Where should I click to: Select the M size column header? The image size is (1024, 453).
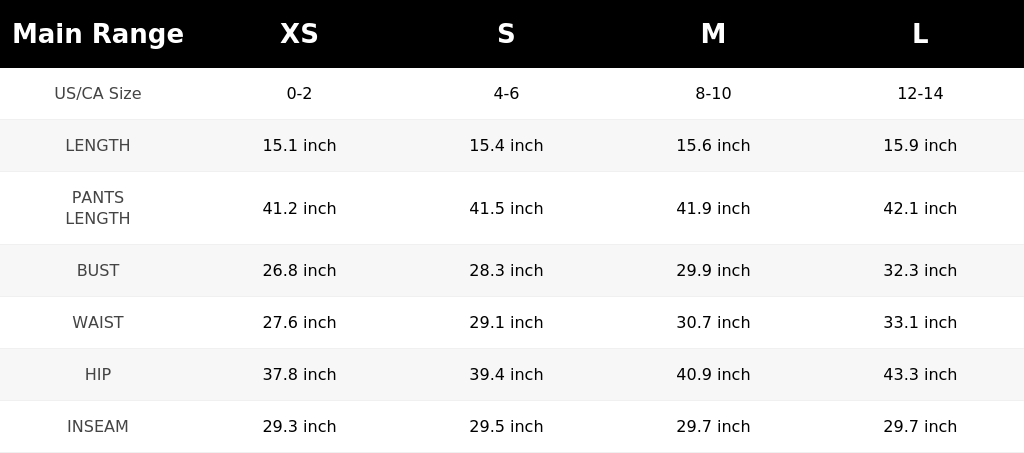point(713,34)
